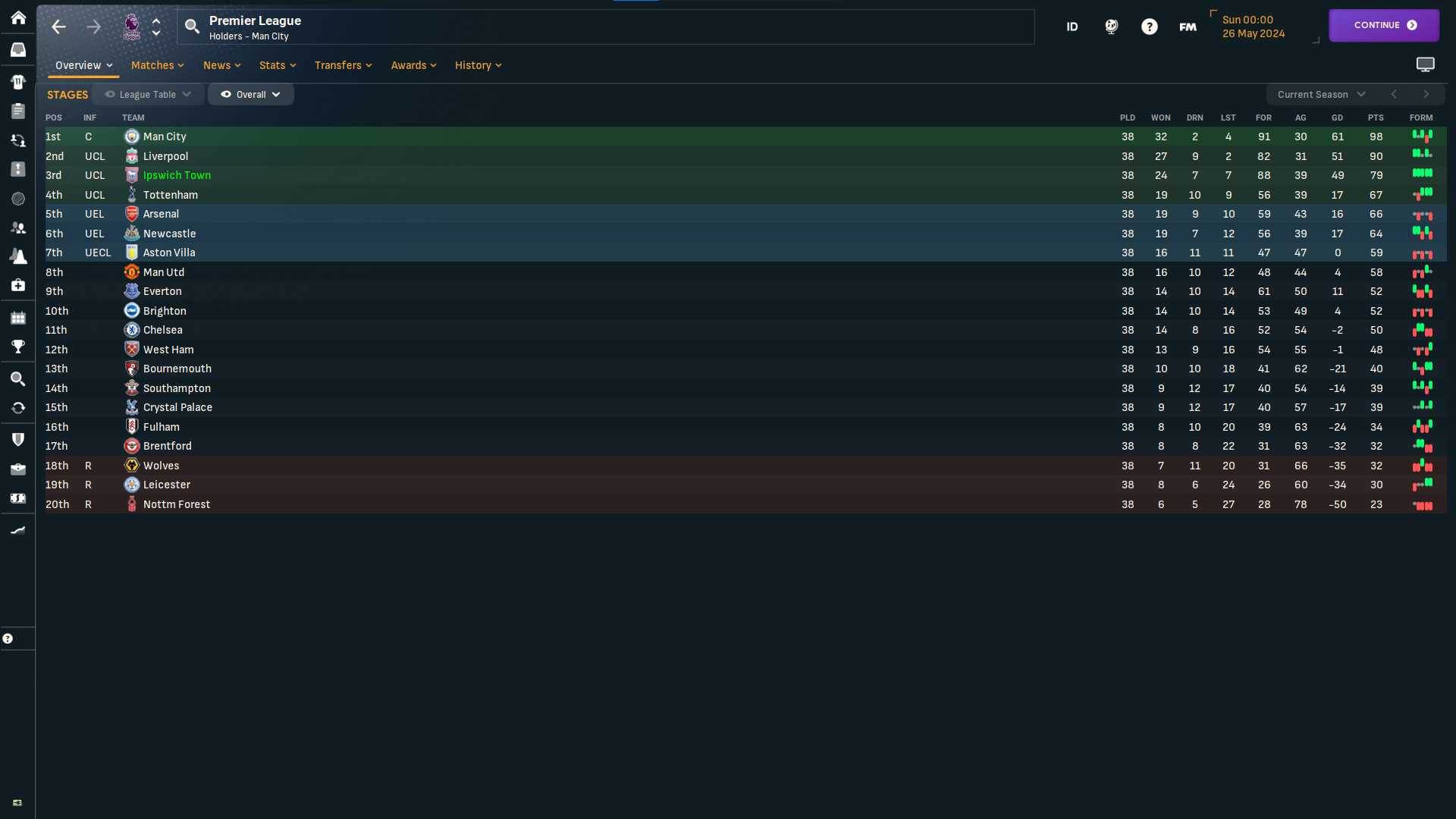Click the help question mark icon
Image resolution: width=1456 pixels, height=819 pixels.
(1148, 27)
